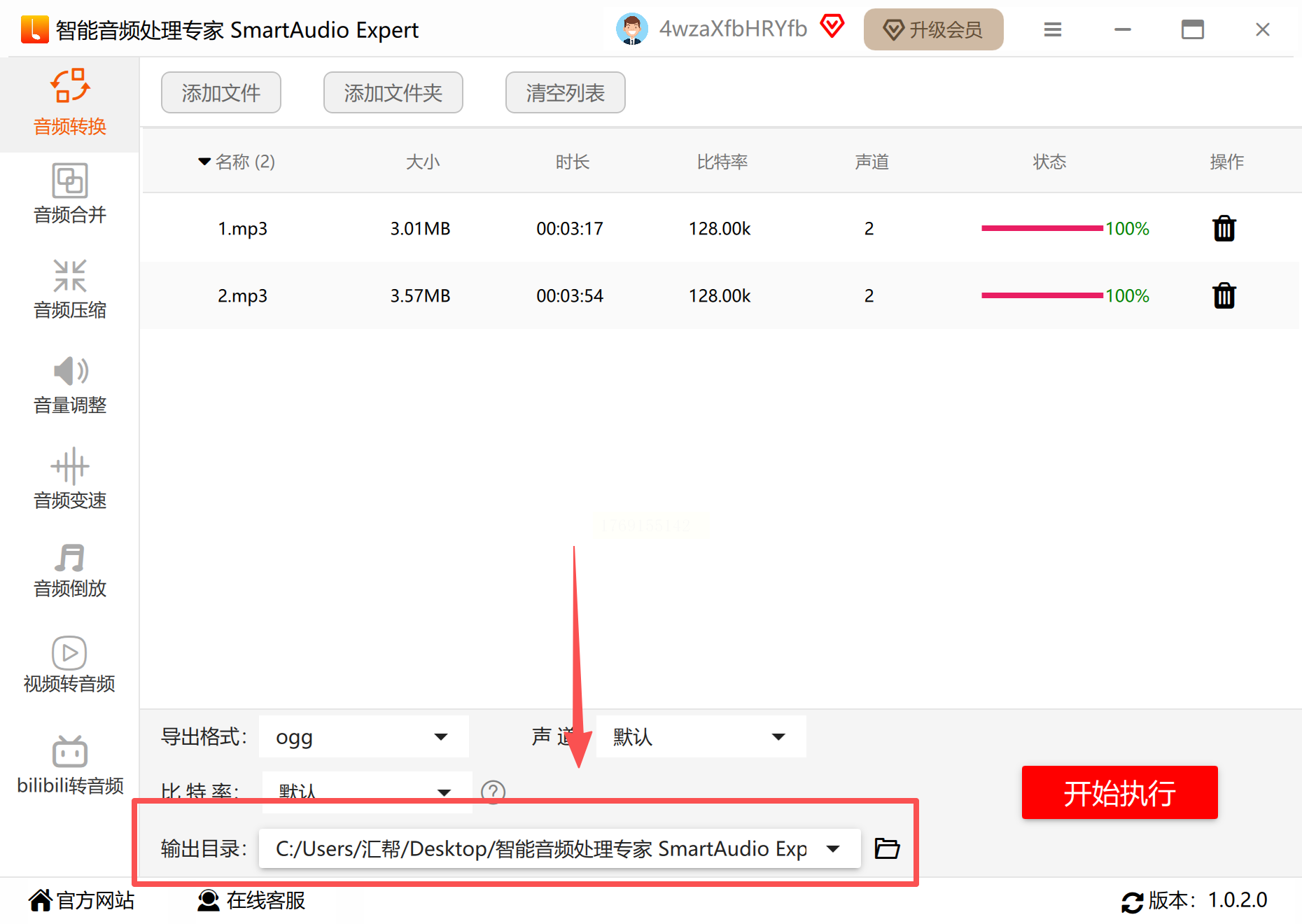Open the hamburger menu icon
The height and width of the screenshot is (924, 1302).
point(1053,29)
